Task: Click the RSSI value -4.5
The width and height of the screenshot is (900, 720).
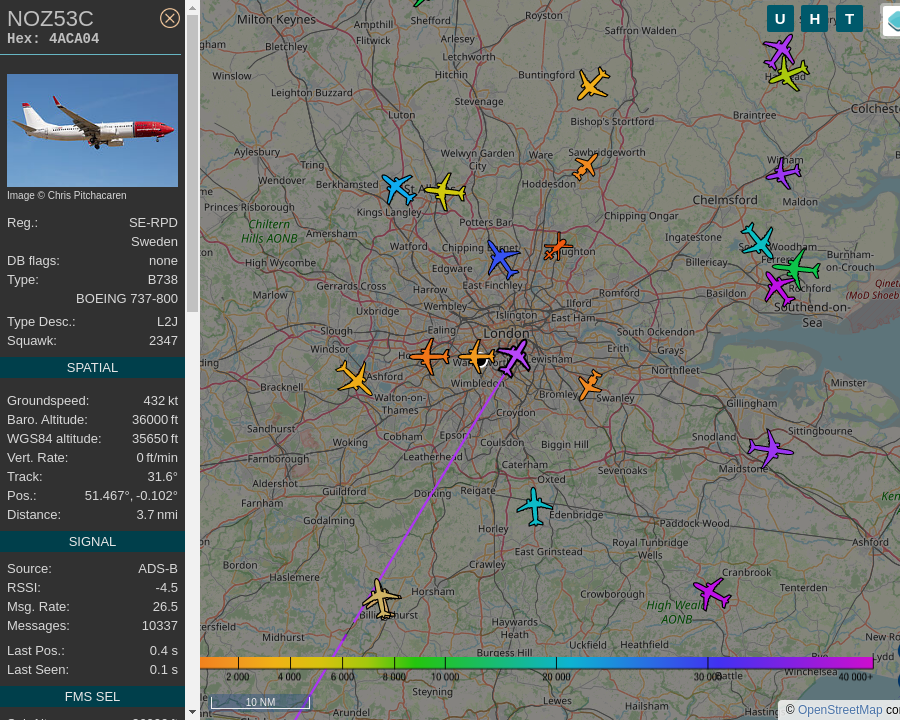Action: [166, 587]
